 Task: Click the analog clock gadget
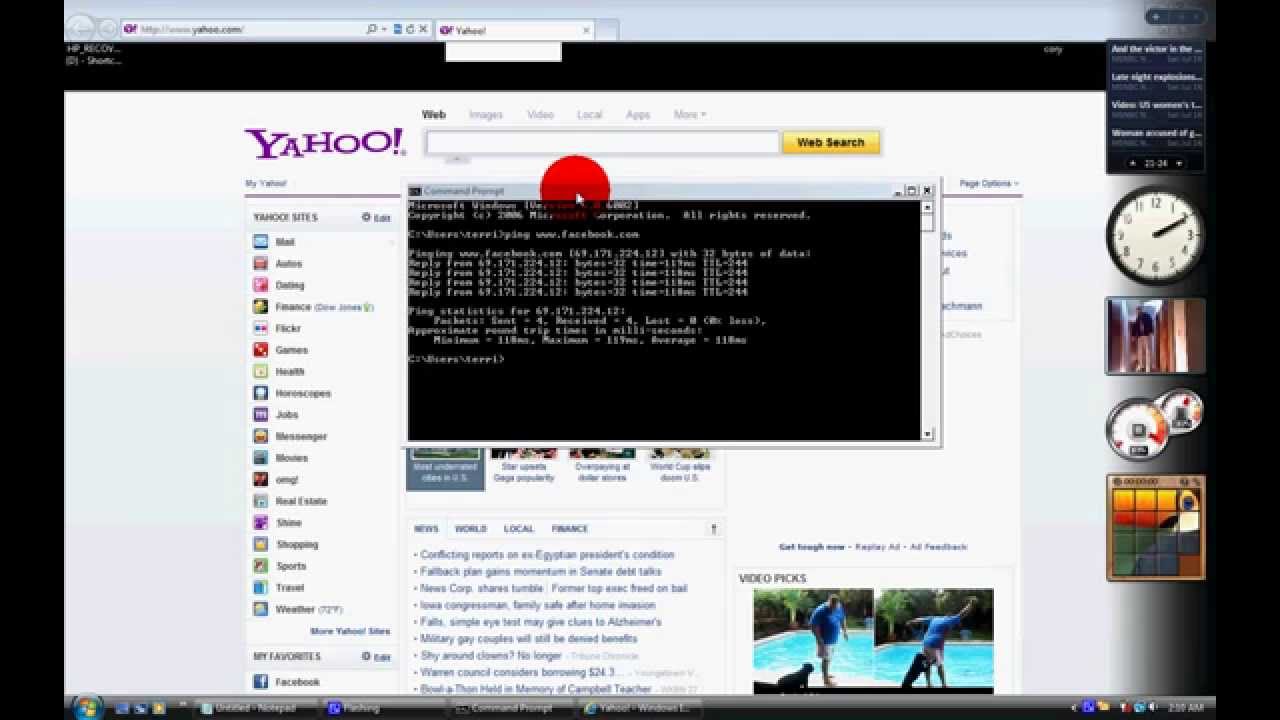coord(1155,235)
